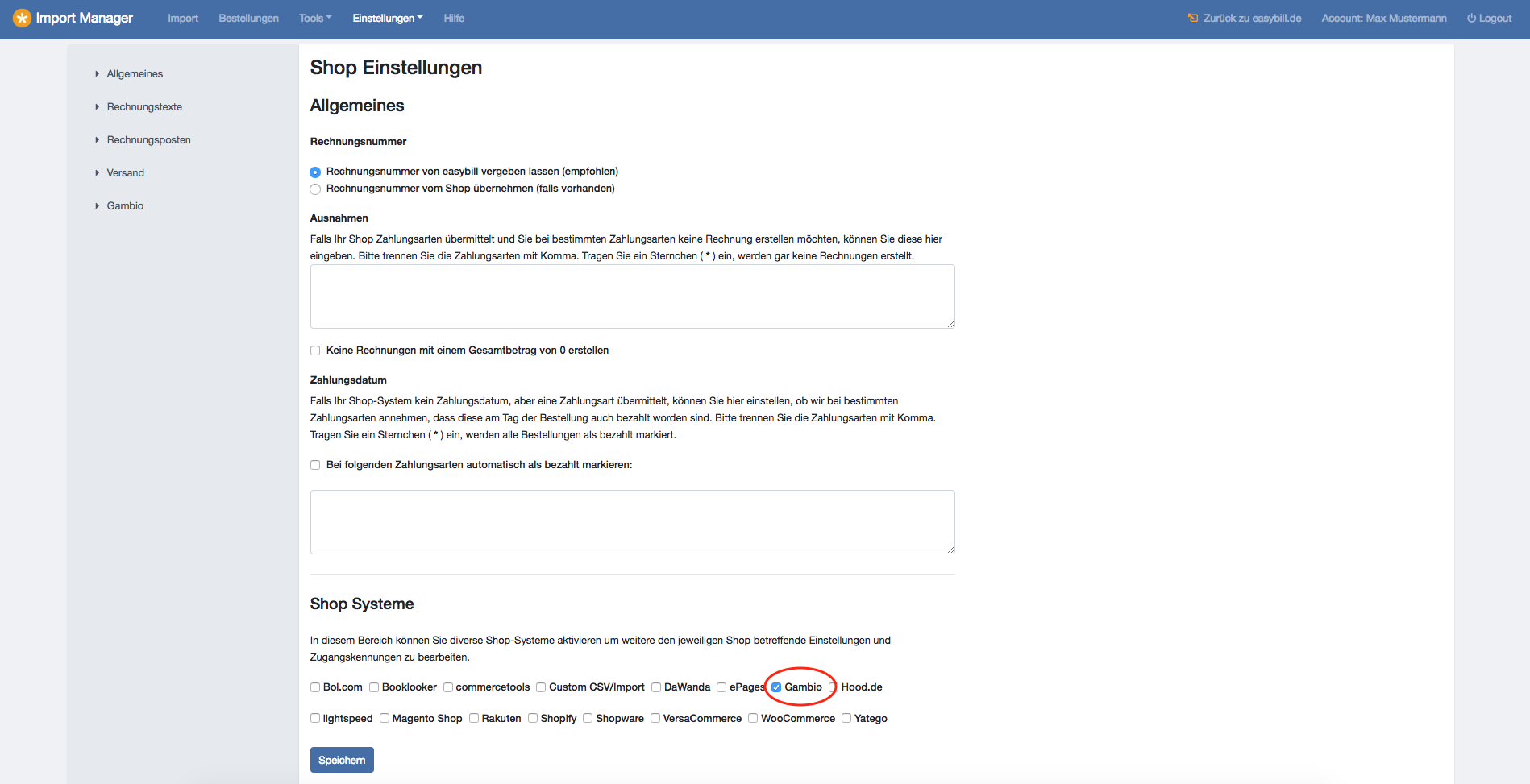Click into the Ausnahmen text area
The height and width of the screenshot is (784, 1530).
click(633, 297)
